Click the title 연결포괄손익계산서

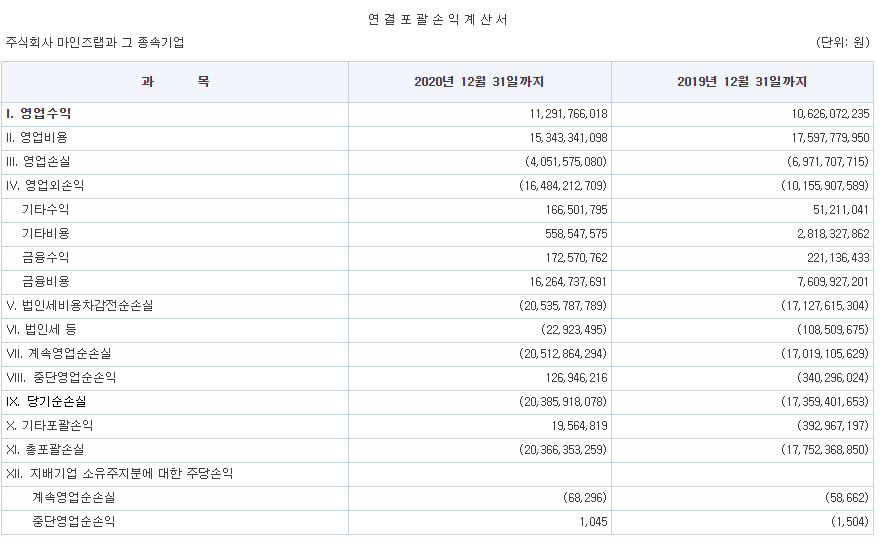pyautogui.click(x=438, y=20)
